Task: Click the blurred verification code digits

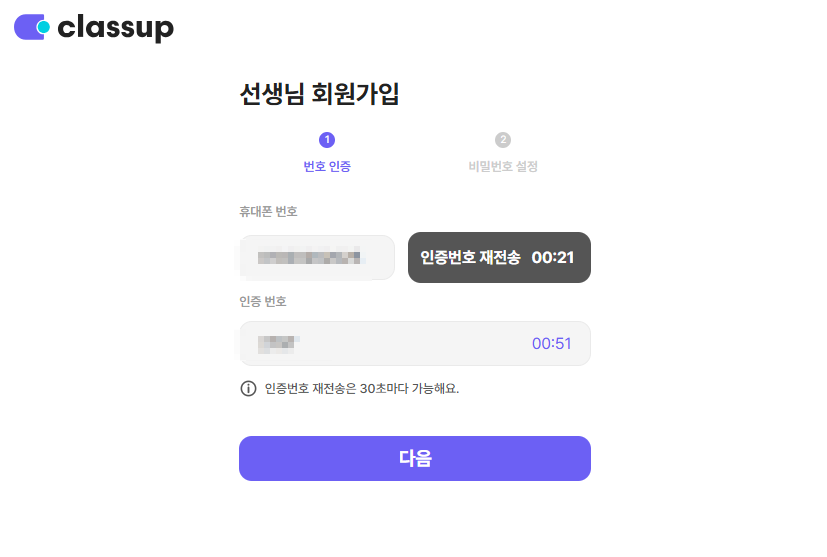Action: click(276, 344)
